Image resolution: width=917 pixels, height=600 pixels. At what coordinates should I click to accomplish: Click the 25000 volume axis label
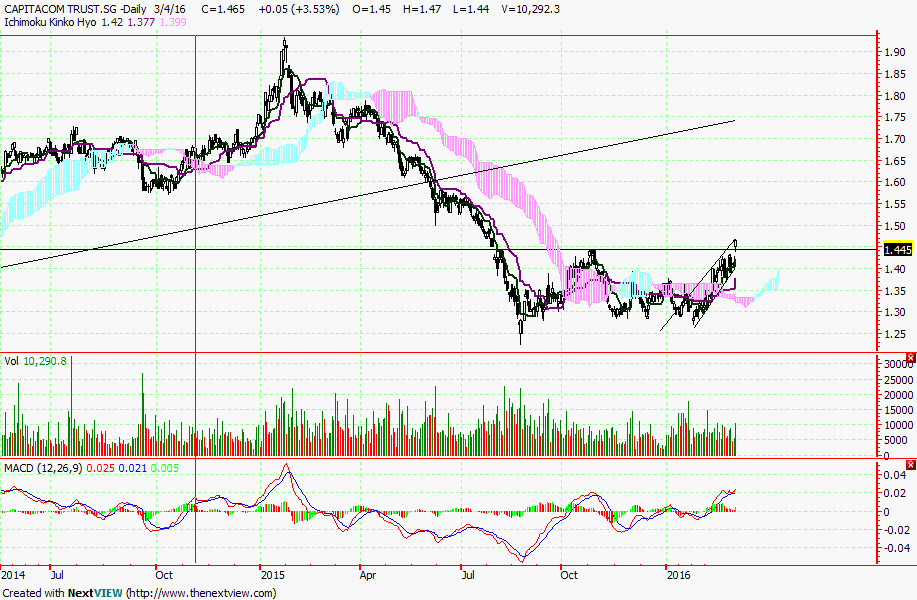[x=898, y=380]
